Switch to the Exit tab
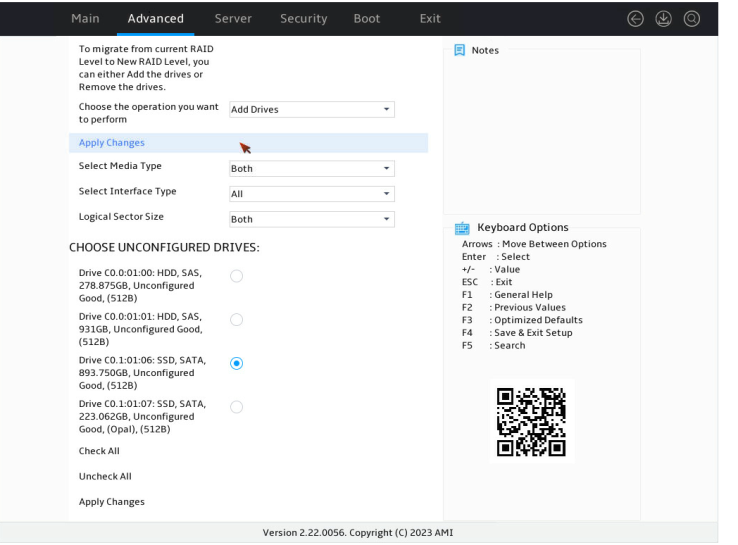 pos(430,19)
